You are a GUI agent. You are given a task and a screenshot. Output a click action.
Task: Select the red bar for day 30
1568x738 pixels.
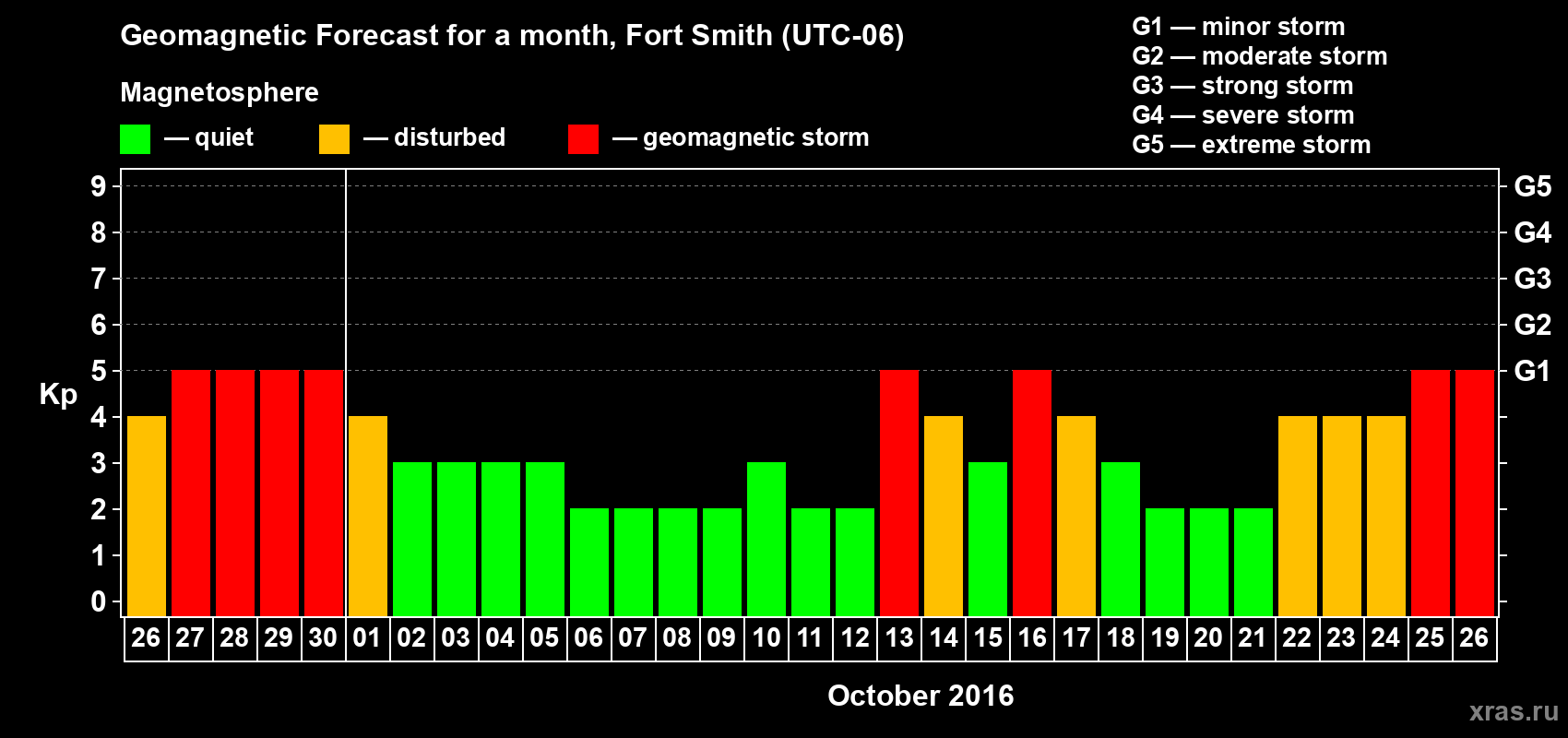point(324,493)
